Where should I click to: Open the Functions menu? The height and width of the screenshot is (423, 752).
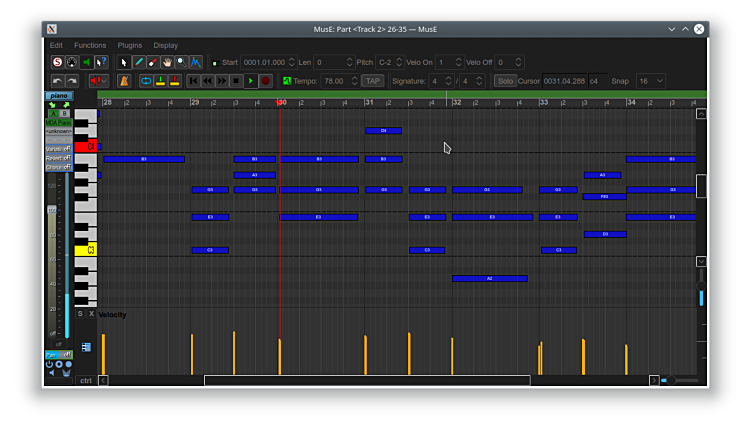coord(90,45)
